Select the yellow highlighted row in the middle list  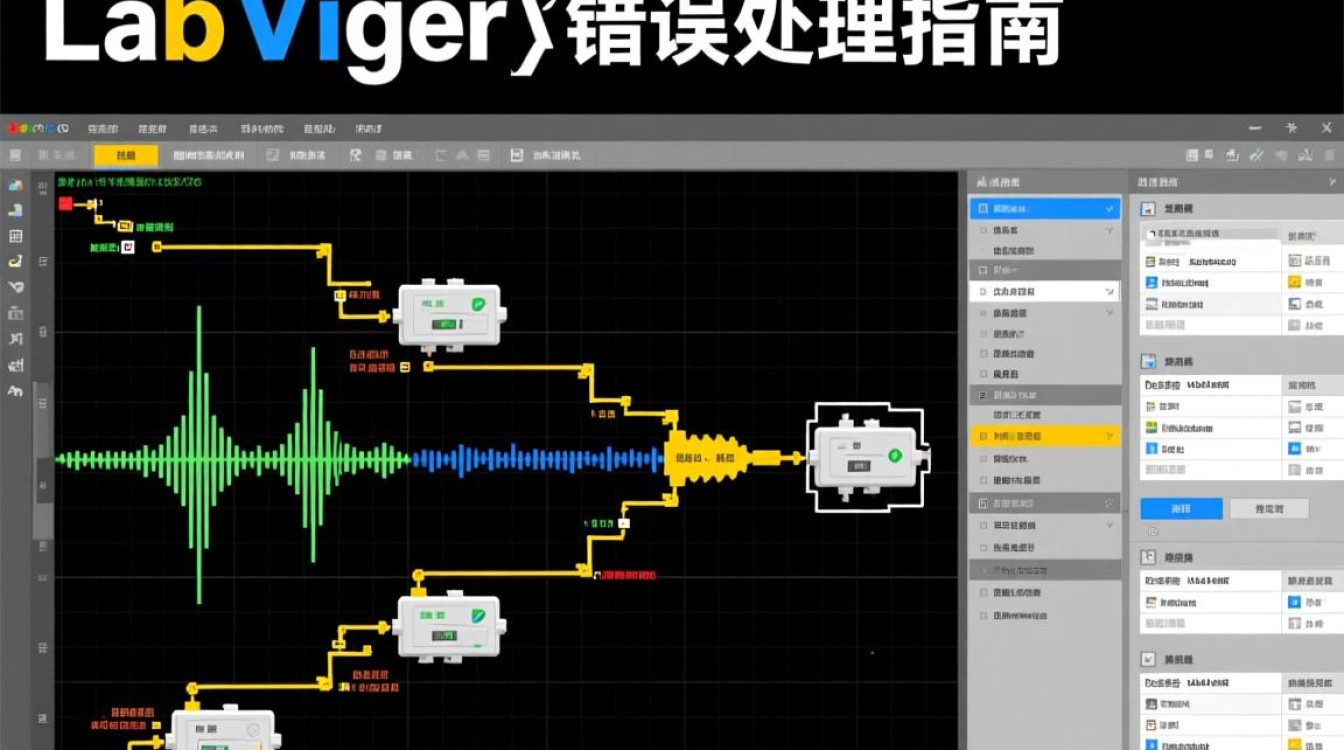[1045, 436]
